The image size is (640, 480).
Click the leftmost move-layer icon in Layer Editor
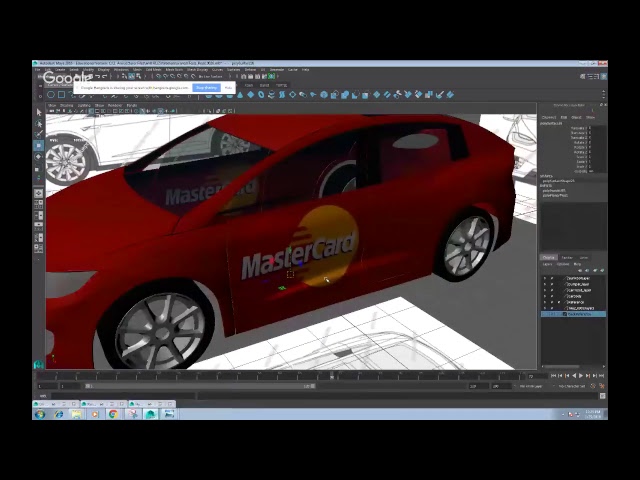(x=580, y=270)
